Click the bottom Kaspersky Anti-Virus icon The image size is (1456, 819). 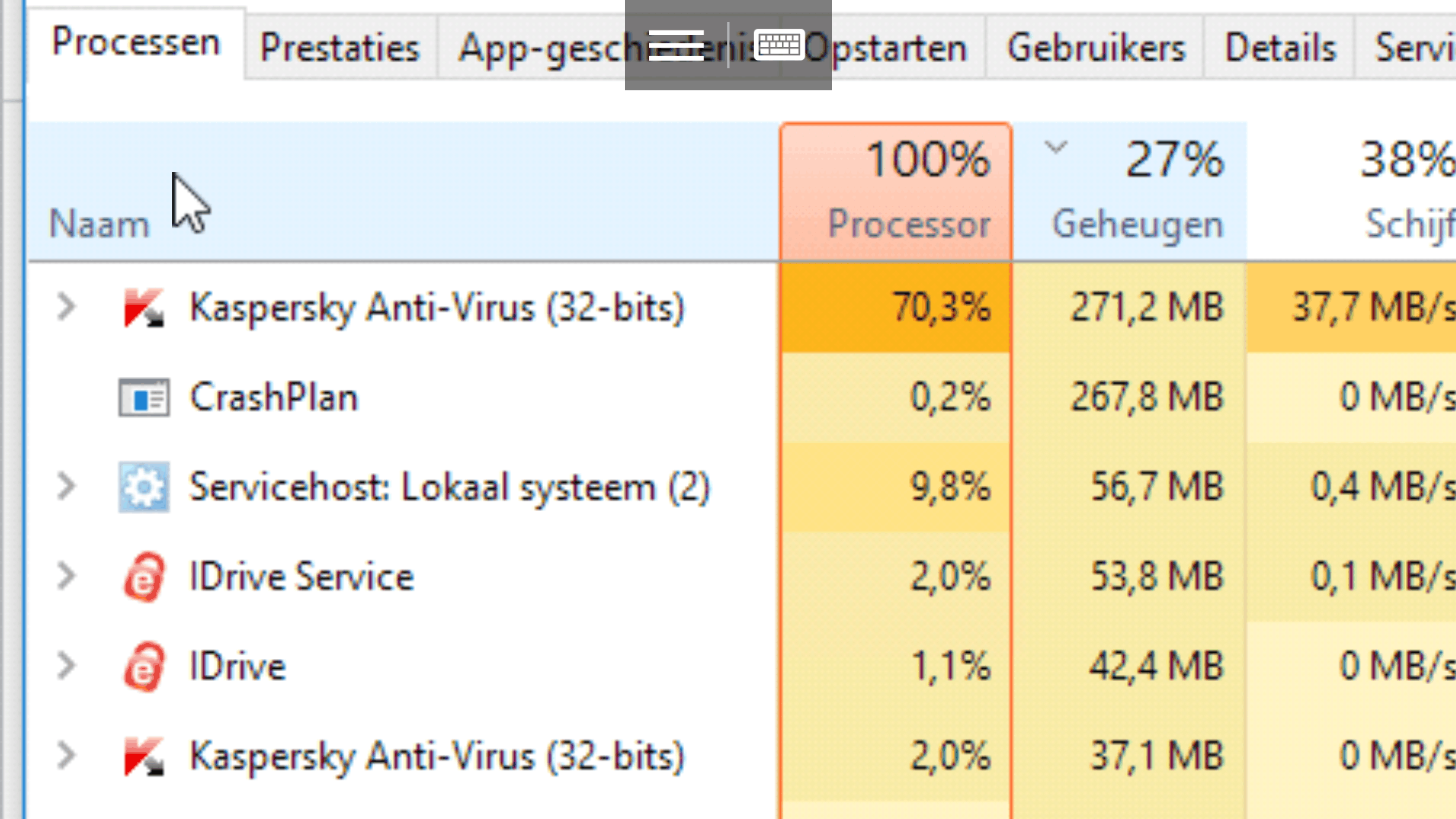point(143,757)
